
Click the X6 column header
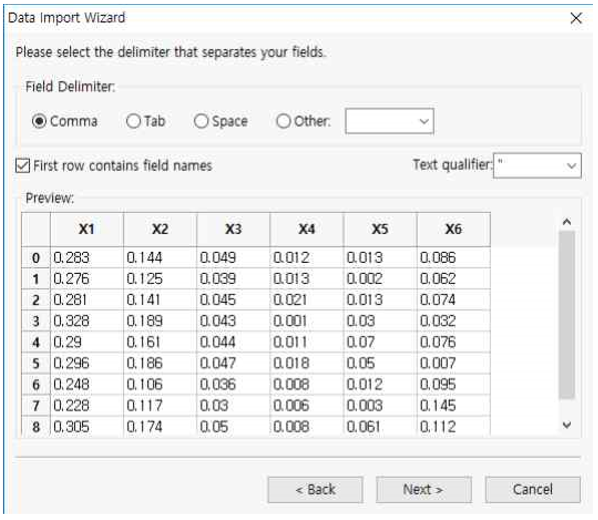[x=453, y=229]
